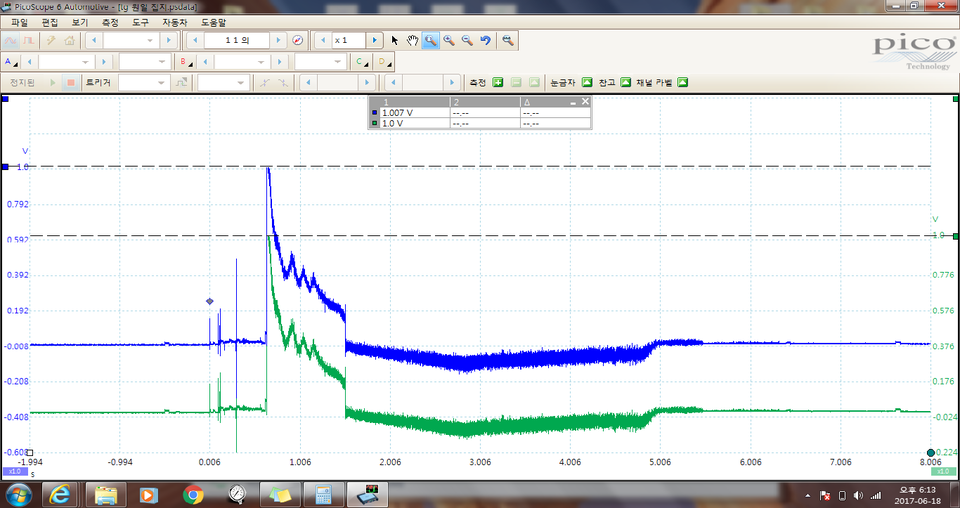Open the buffer navigator compass icon
Screen dimensions: 960x508
coord(298,40)
